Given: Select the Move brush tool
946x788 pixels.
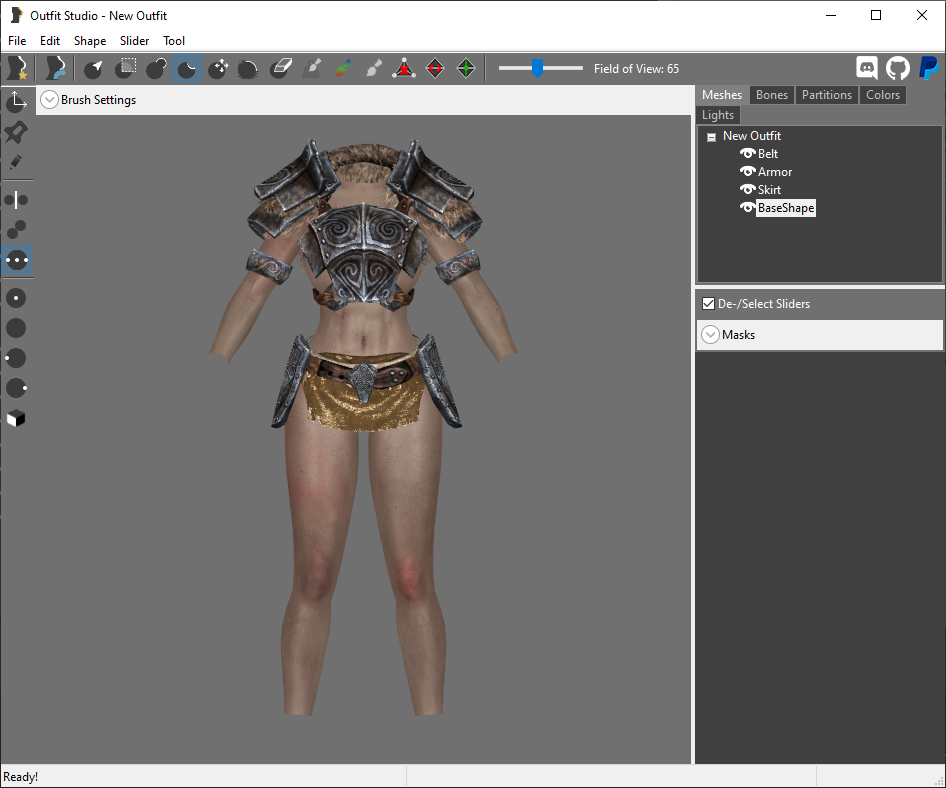Looking at the screenshot, I should click(x=218, y=68).
